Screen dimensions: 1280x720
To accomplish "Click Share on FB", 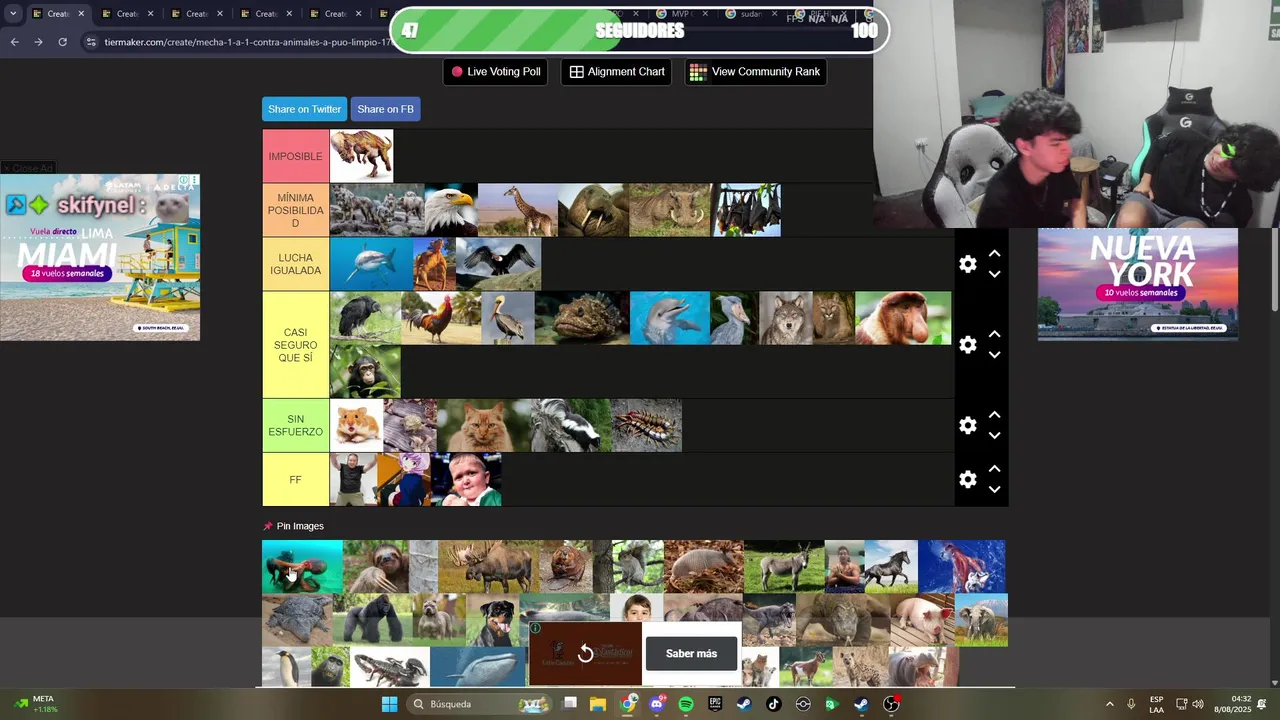I will tap(385, 109).
